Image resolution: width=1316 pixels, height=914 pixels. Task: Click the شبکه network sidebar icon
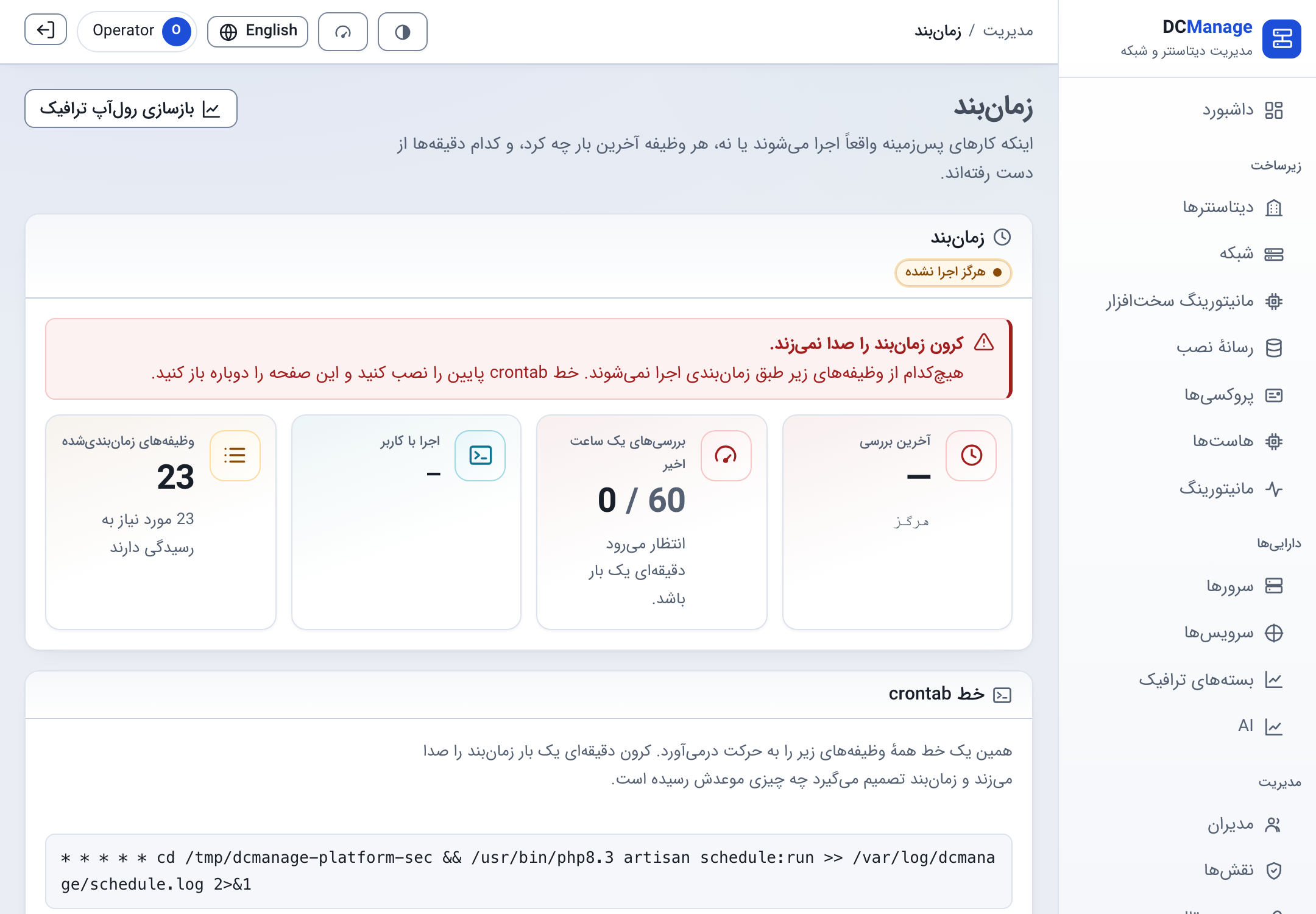(x=1273, y=254)
